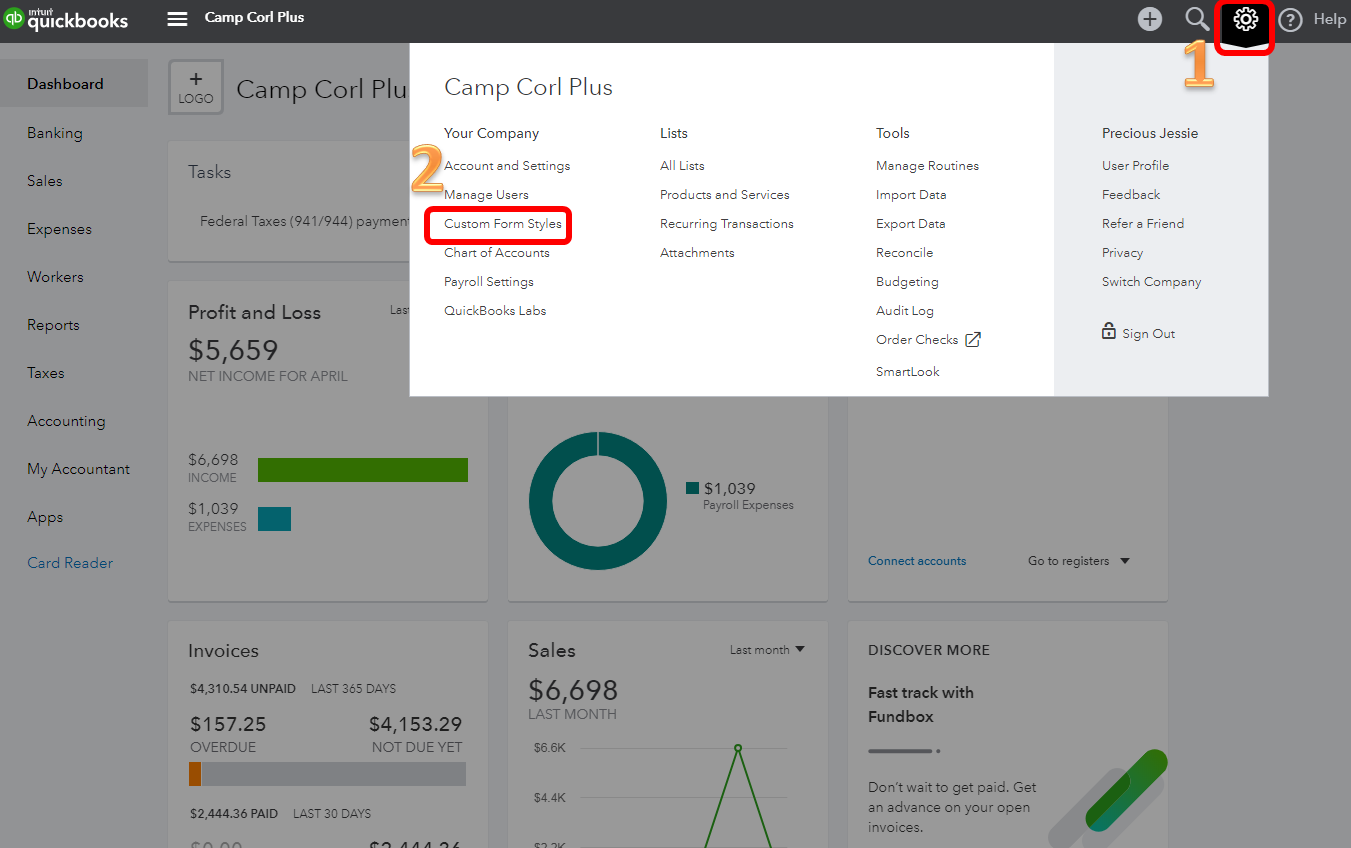Image resolution: width=1351 pixels, height=848 pixels.
Task: Click the green Income bar
Action: point(362,470)
